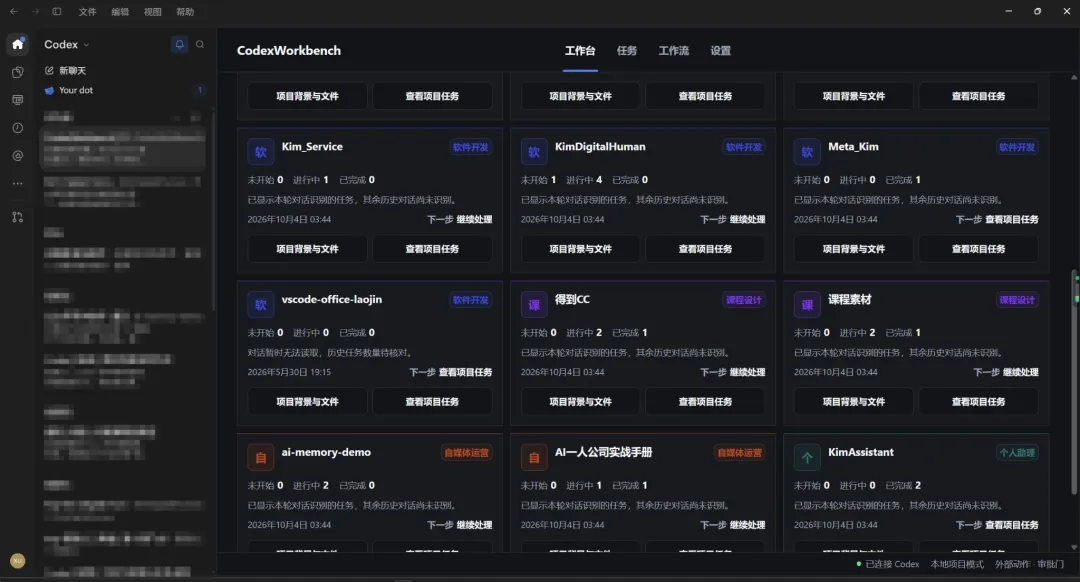Click the 软件开发 tag on Kim_Service
The image size is (1080, 582).
(470, 147)
